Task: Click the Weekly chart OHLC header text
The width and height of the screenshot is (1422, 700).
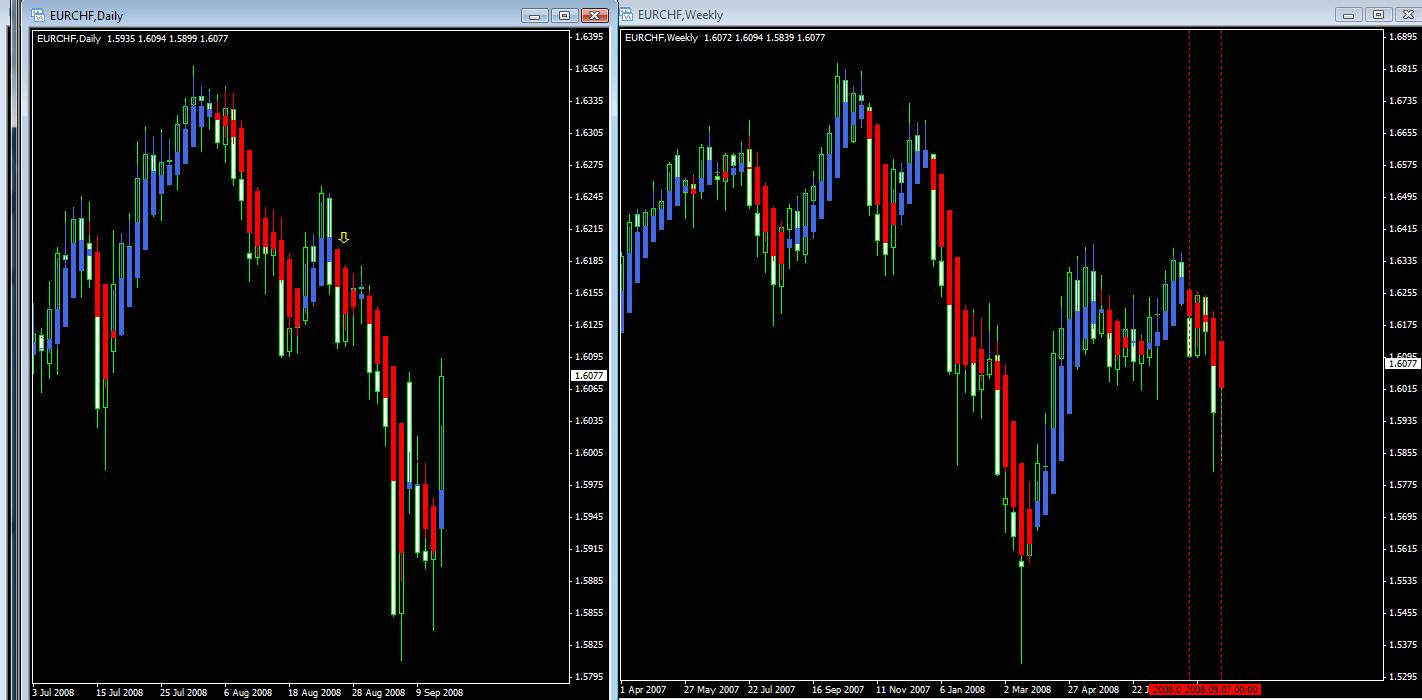Action: tap(725, 38)
